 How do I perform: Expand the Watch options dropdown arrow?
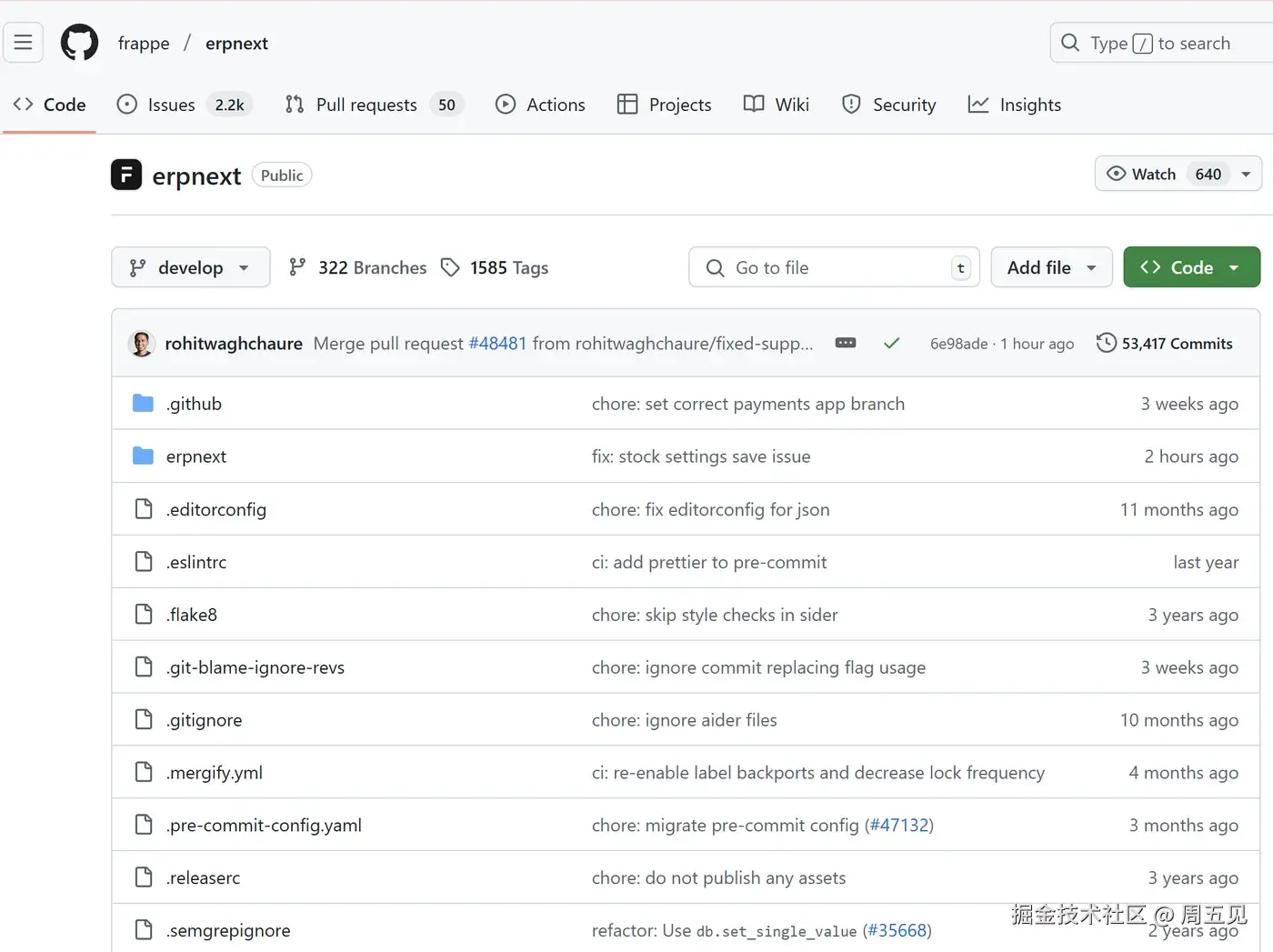pyautogui.click(x=1246, y=174)
